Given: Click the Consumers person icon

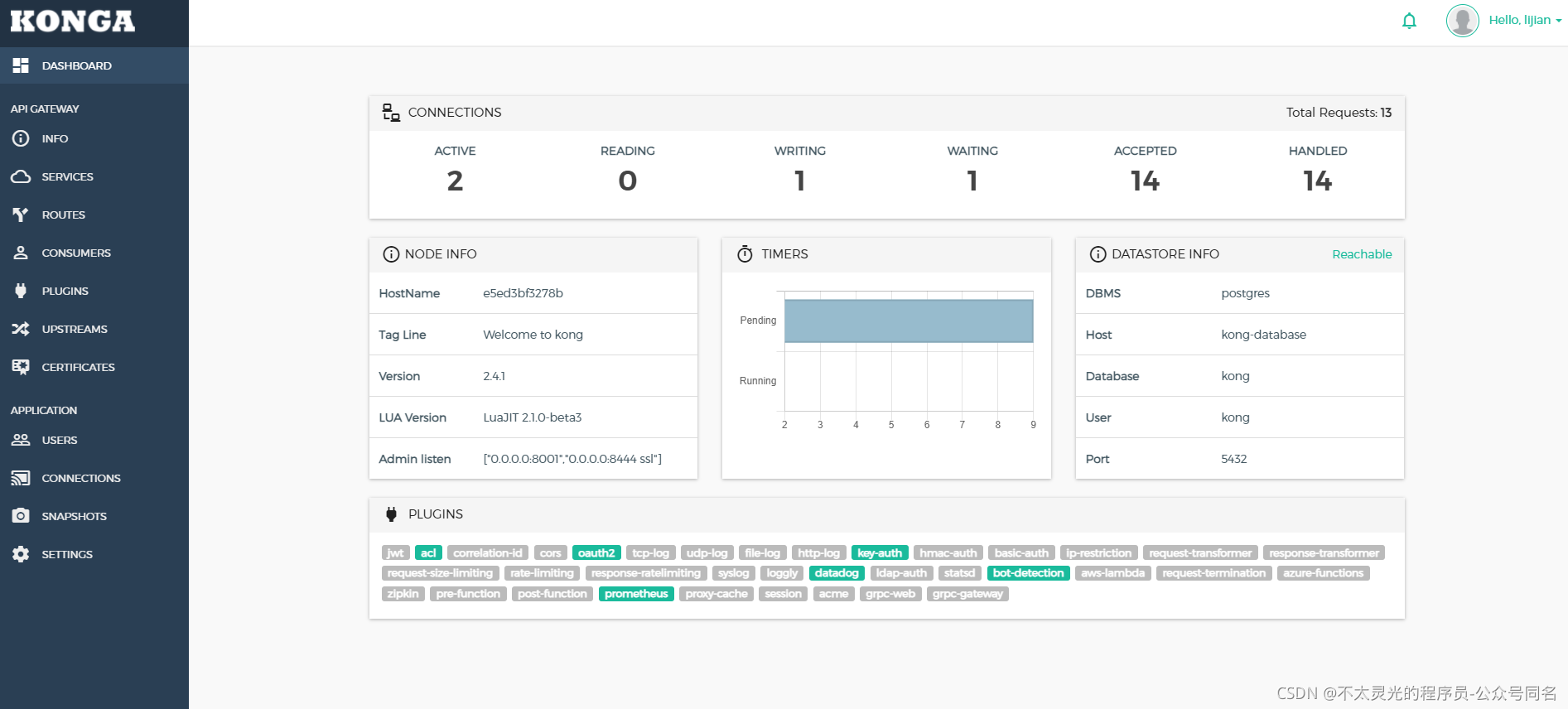Looking at the screenshot, I should point(21,253).
